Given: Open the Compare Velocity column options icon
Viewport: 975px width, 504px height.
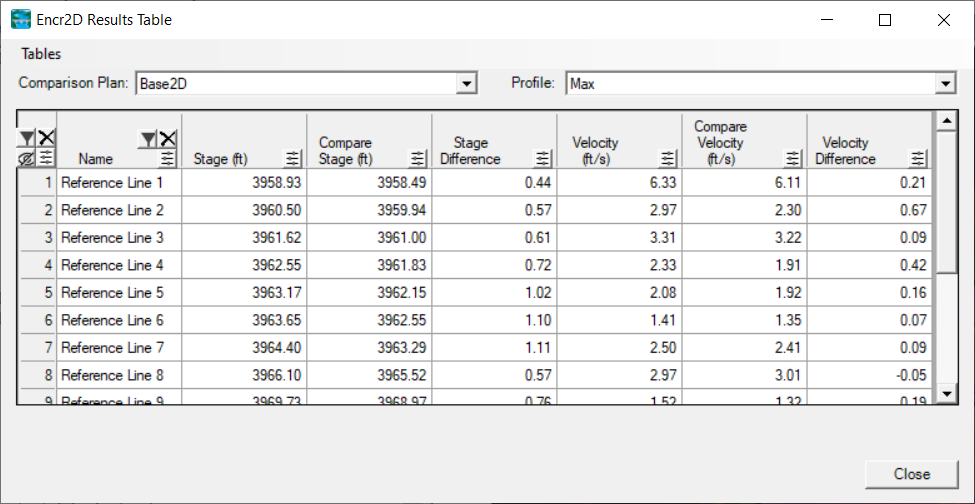Looking at the screenshot, I should pos(792,158).
